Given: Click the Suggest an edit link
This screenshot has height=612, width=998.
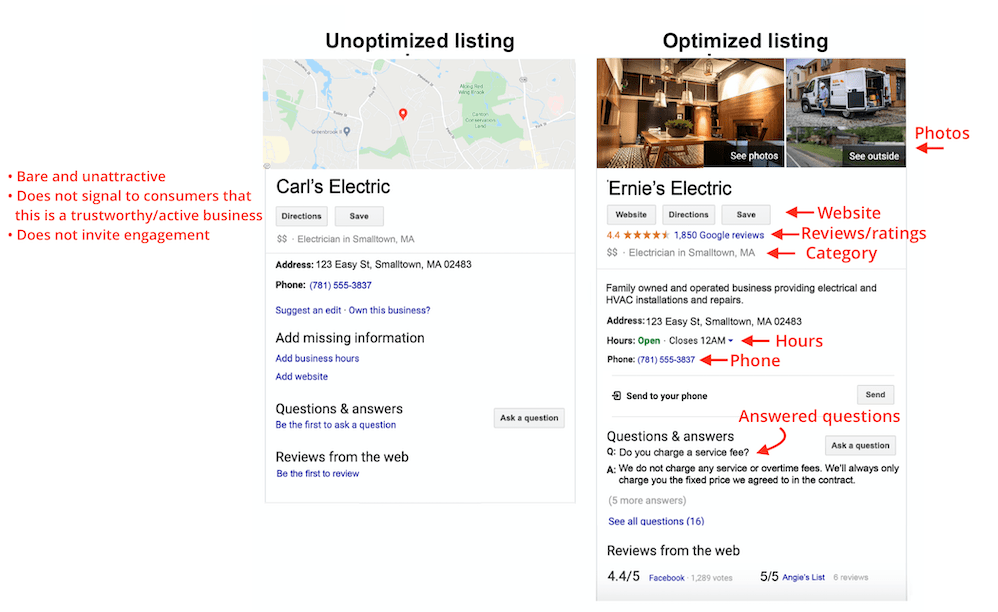Looking at the screenshot, I should click(x=307, y=310).
